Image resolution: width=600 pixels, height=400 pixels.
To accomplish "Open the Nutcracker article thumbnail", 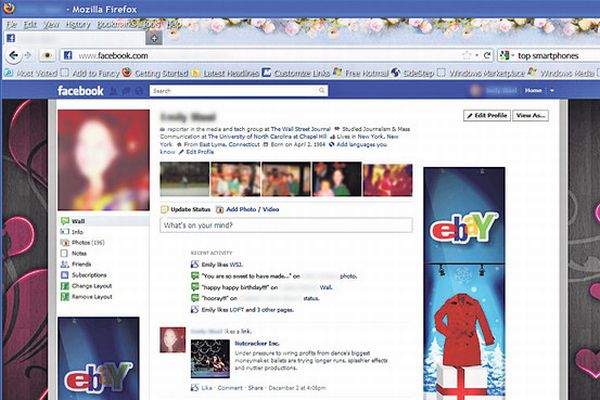I will (x=210, y=359).
